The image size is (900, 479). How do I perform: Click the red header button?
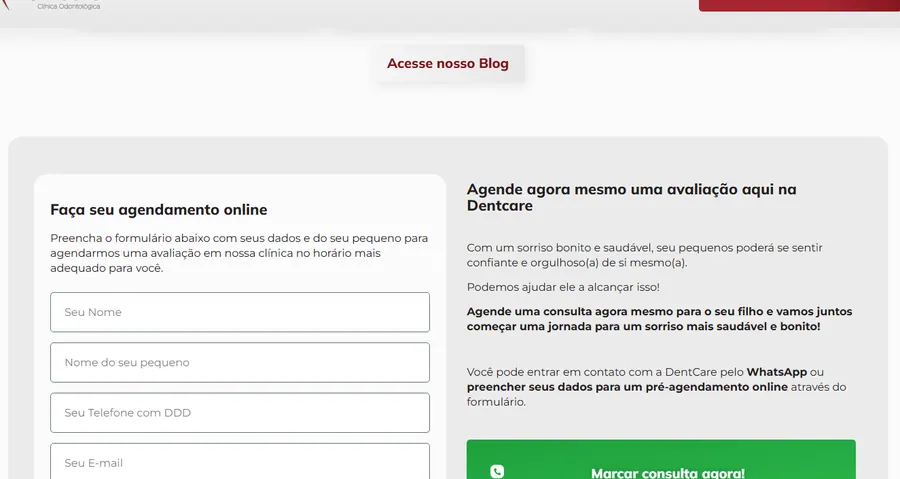pyautogui.click(x=799, y=5)
